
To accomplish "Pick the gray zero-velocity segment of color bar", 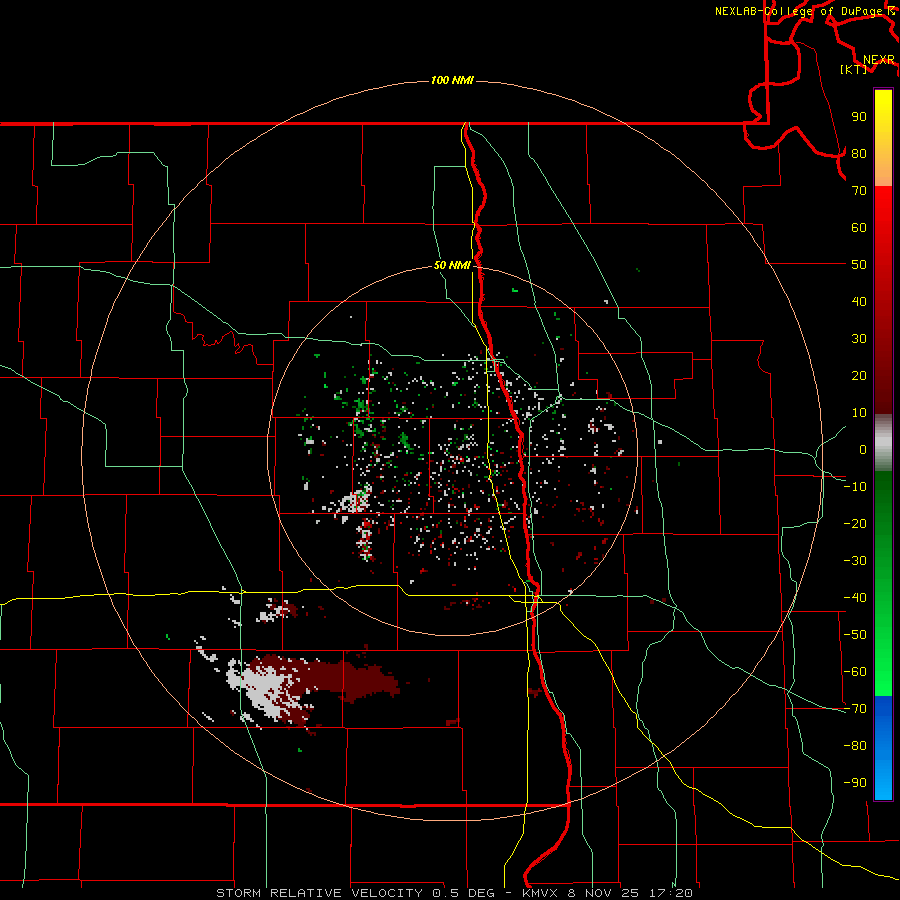I will tap(883, 443).
